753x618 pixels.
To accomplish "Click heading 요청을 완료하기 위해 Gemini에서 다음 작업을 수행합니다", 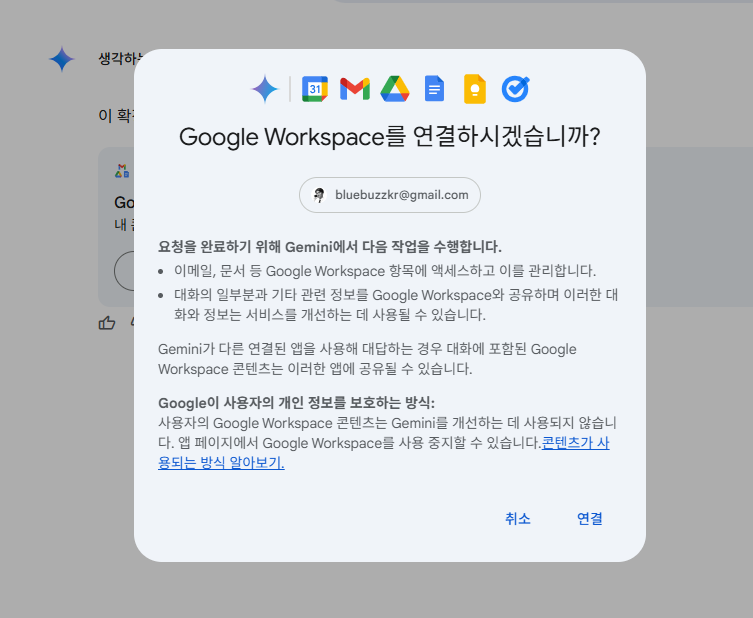I will 330,247.
